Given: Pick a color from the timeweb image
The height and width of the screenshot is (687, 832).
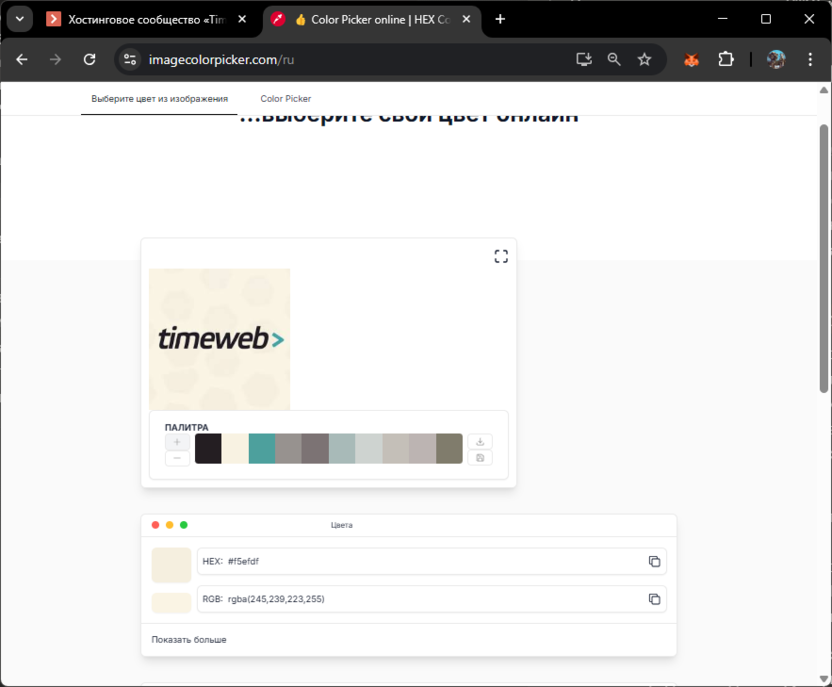Looking at the screenshot, I should click(219, 339).
